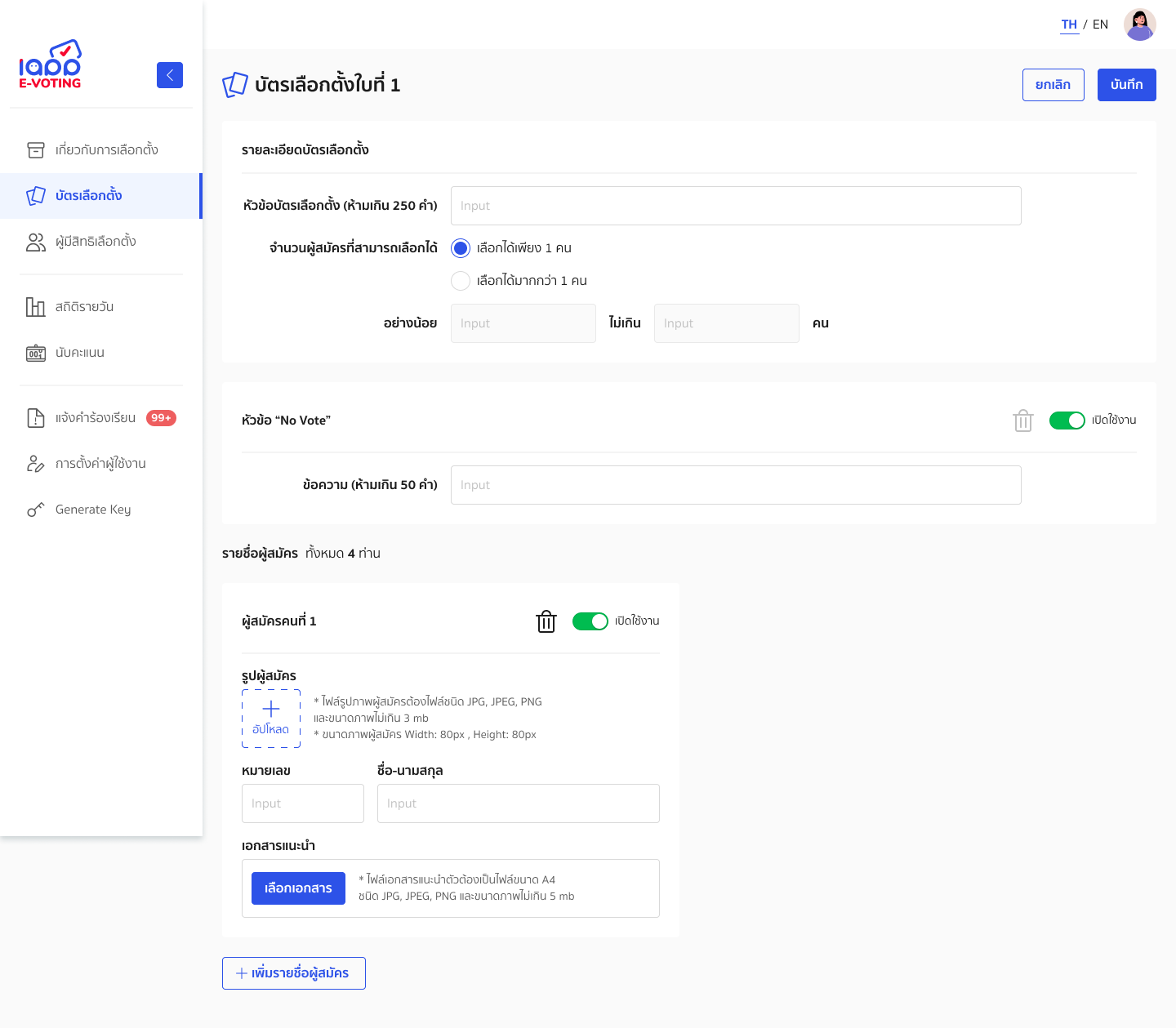Click the ยกเลิก cancel button
Viewport: 1176px width, 1028px height.
[x=1053, y=85]
